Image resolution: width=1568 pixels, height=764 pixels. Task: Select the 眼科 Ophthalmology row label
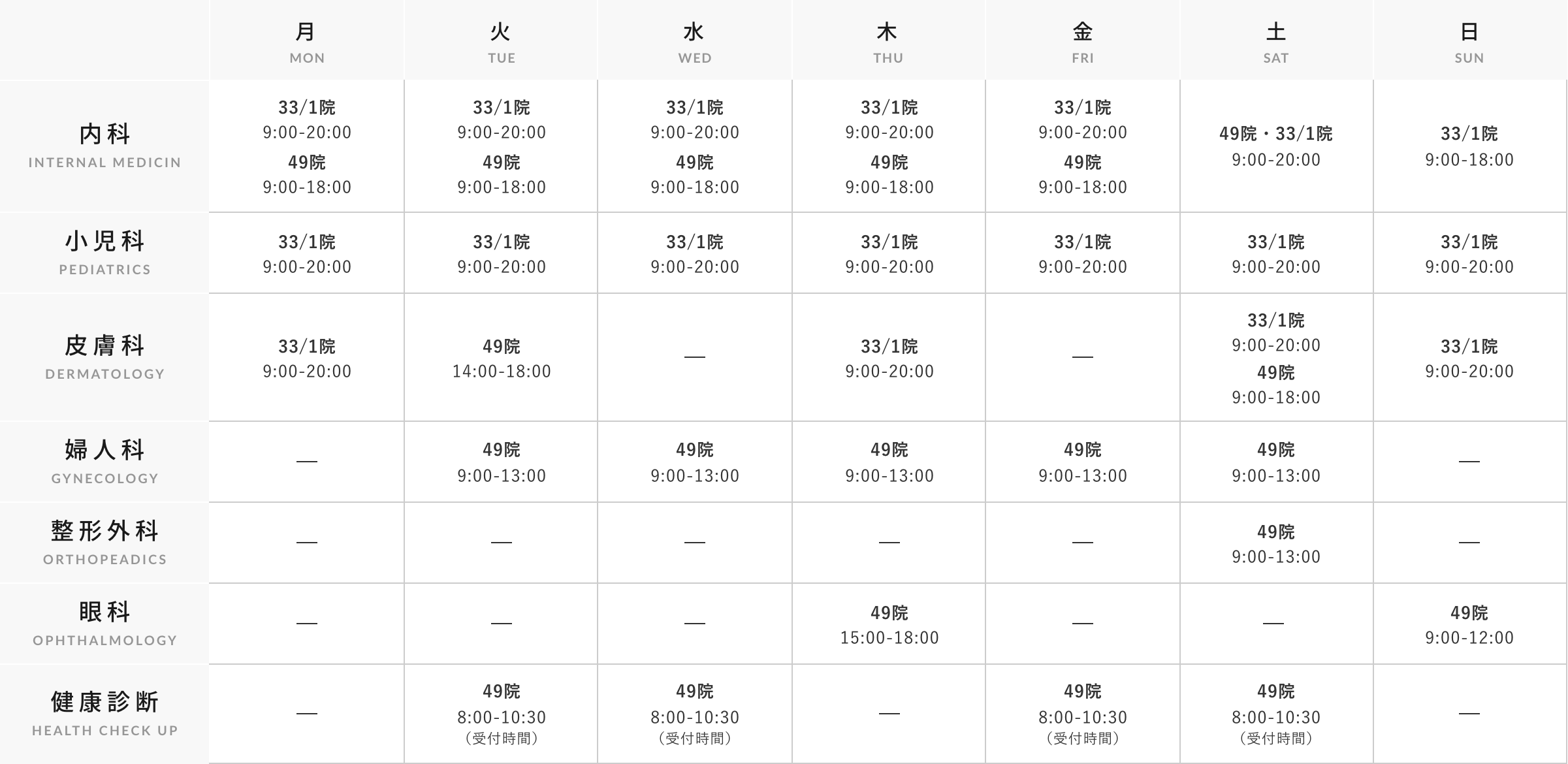[x=104, y=623]
